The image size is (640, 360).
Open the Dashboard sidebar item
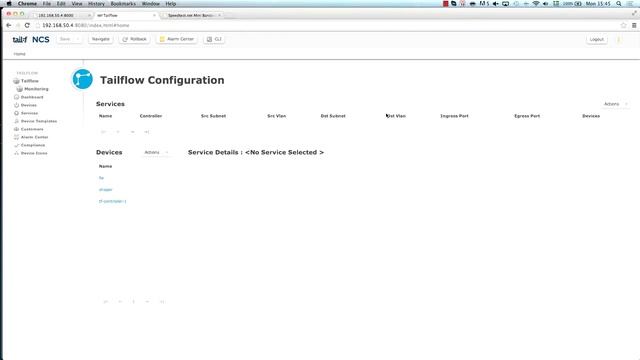tap(32, 97)
